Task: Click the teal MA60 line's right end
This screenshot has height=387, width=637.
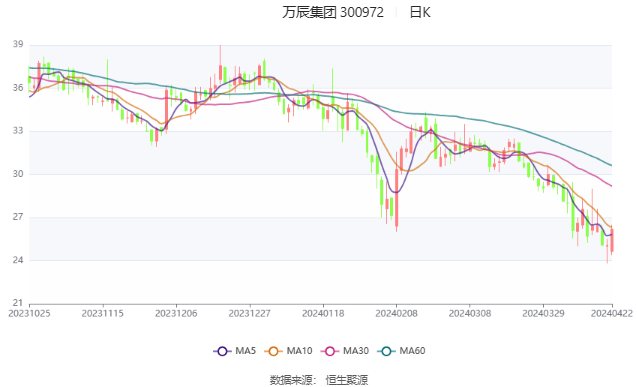Action: pyautogui.click(x=611, y=164)
